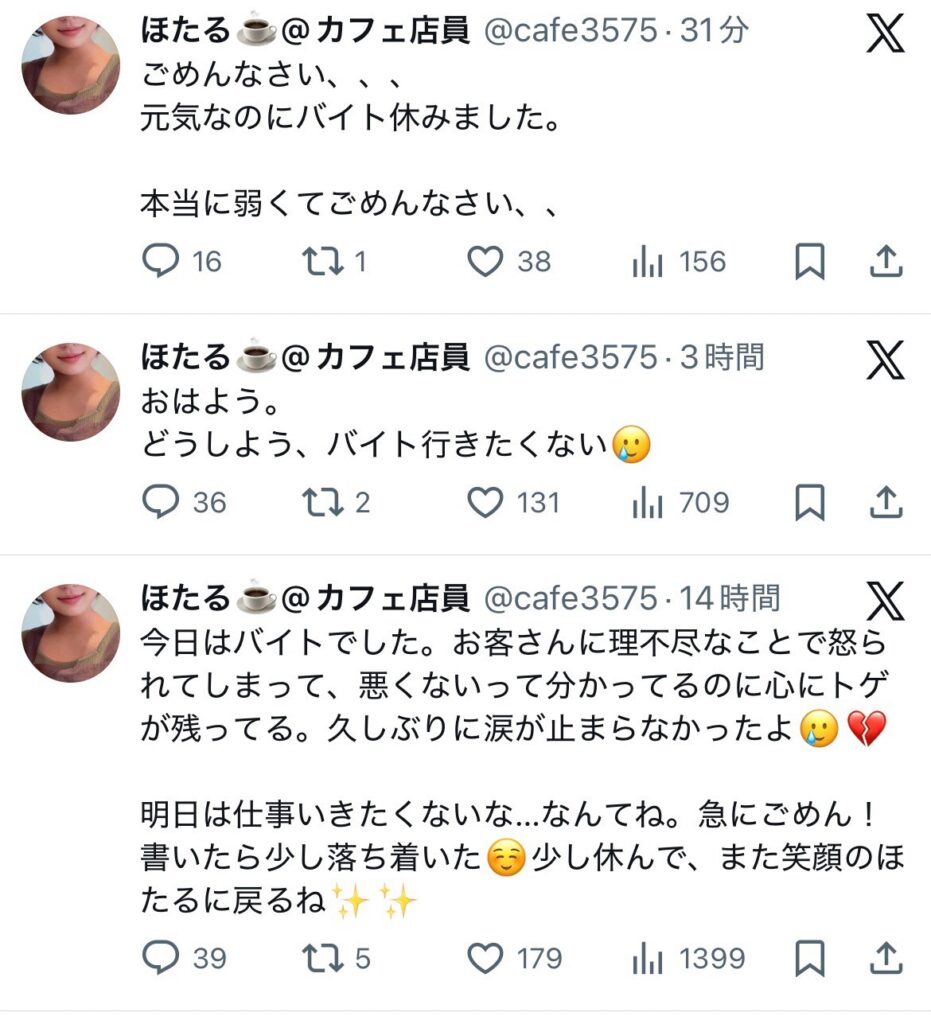Image resolution: width=931 pixels, height=1024 pixels.
Task: Repost the 31分 tweet
Action: [x=322, y=262]
